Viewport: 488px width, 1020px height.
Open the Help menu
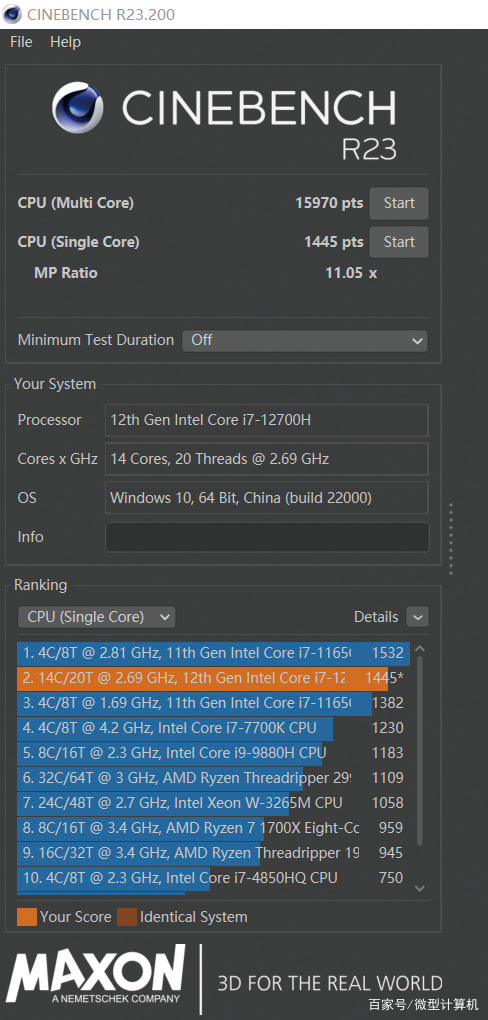click(65, 42)
